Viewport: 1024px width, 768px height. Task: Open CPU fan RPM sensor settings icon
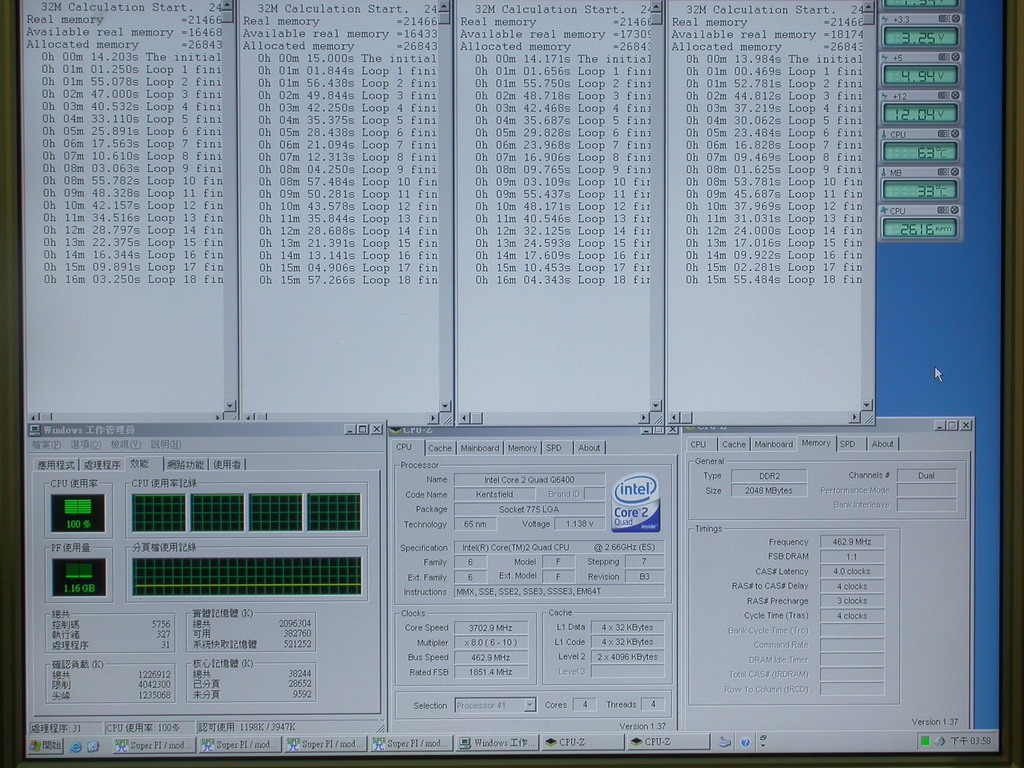(x=944, y=211)
